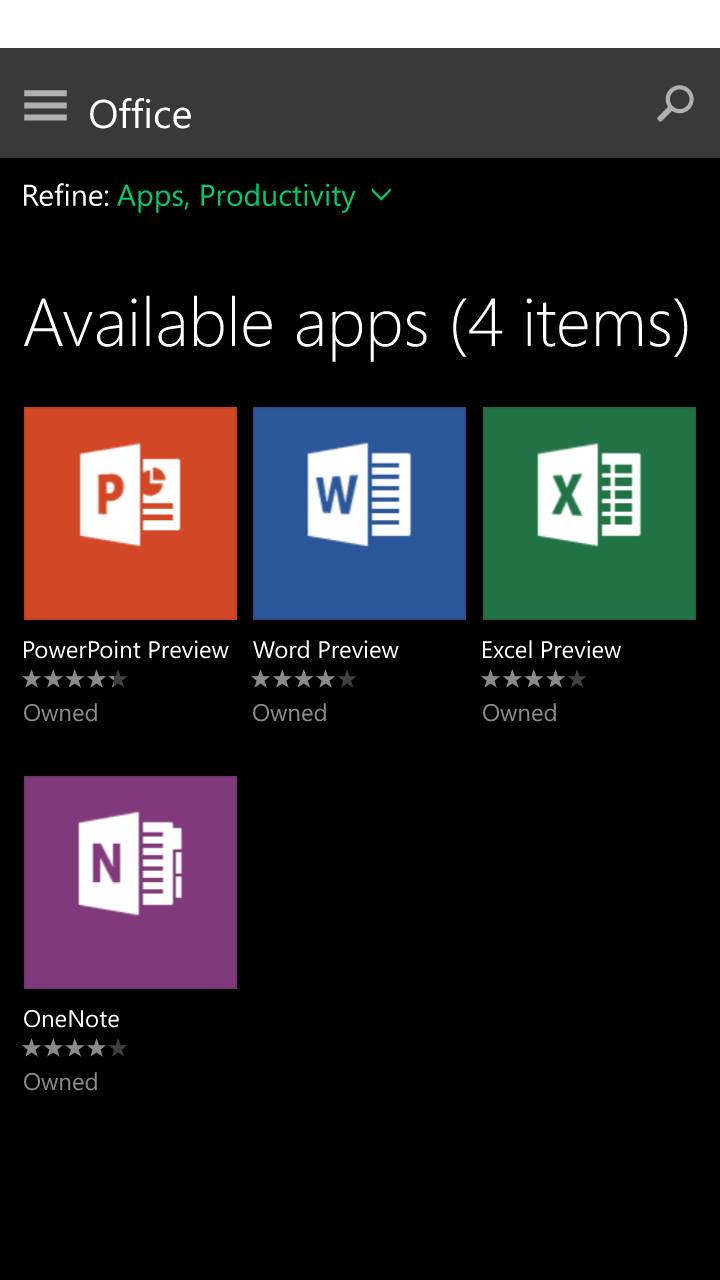View OneNote star rating
The width and height of the screenshot is (720, 1280).
point(75,1049)
